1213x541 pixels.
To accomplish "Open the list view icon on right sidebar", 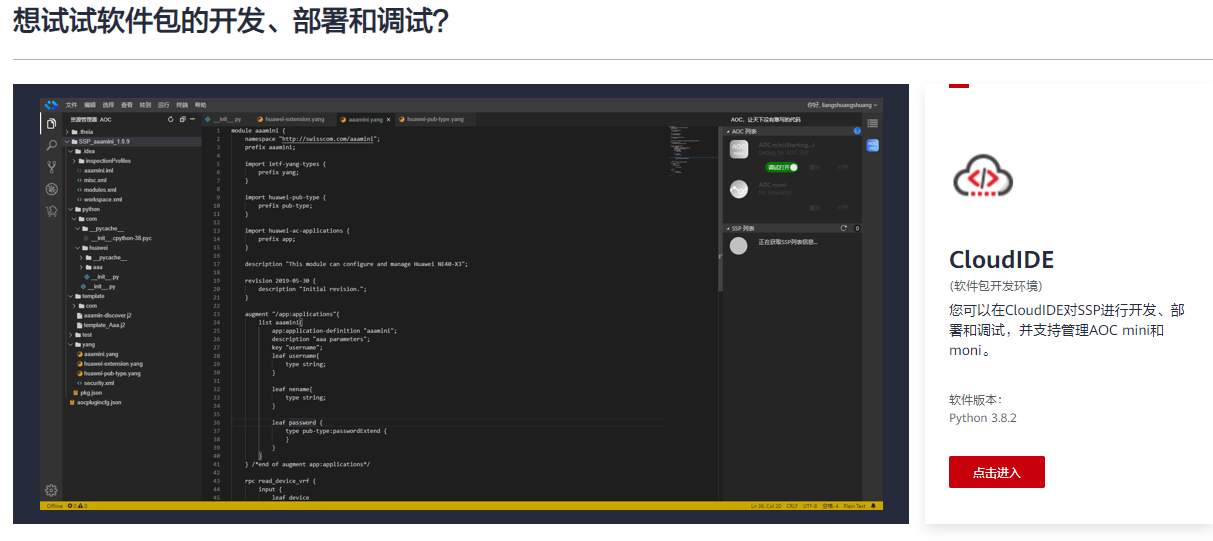I will tap(873, 123).
